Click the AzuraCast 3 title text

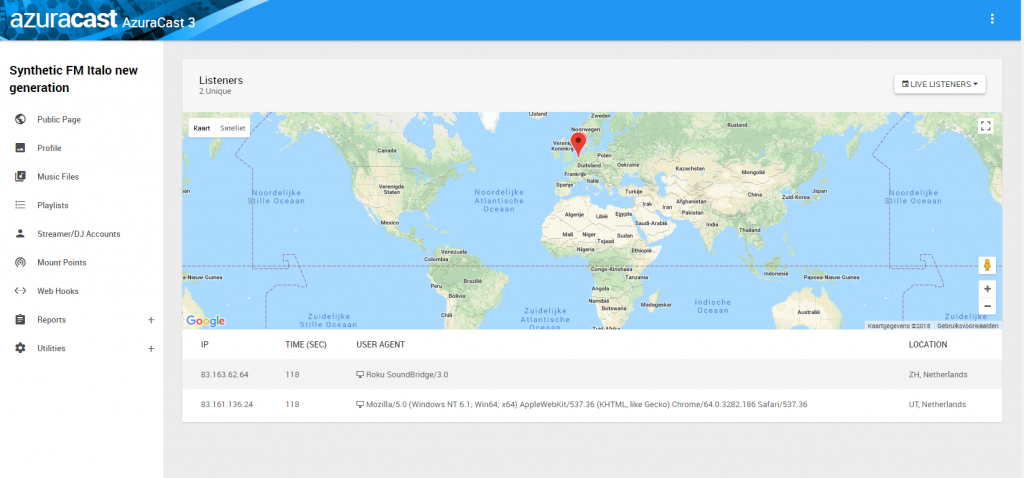pyautogui.click(x=159, y=22)
